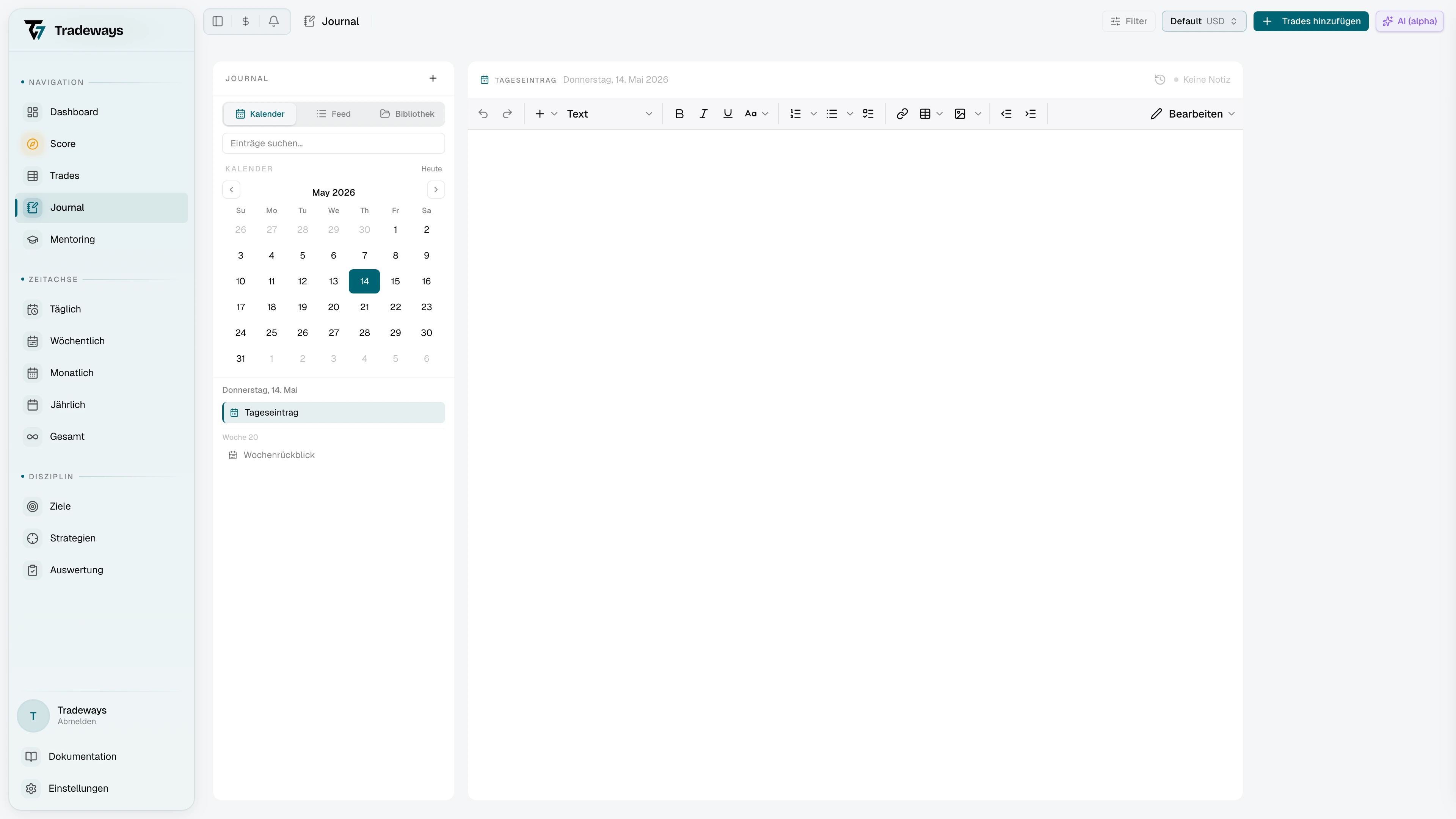Screen dimensions: 1456x819
Task: Open Auswertung in the sidebar
Action: click(102, 570)
